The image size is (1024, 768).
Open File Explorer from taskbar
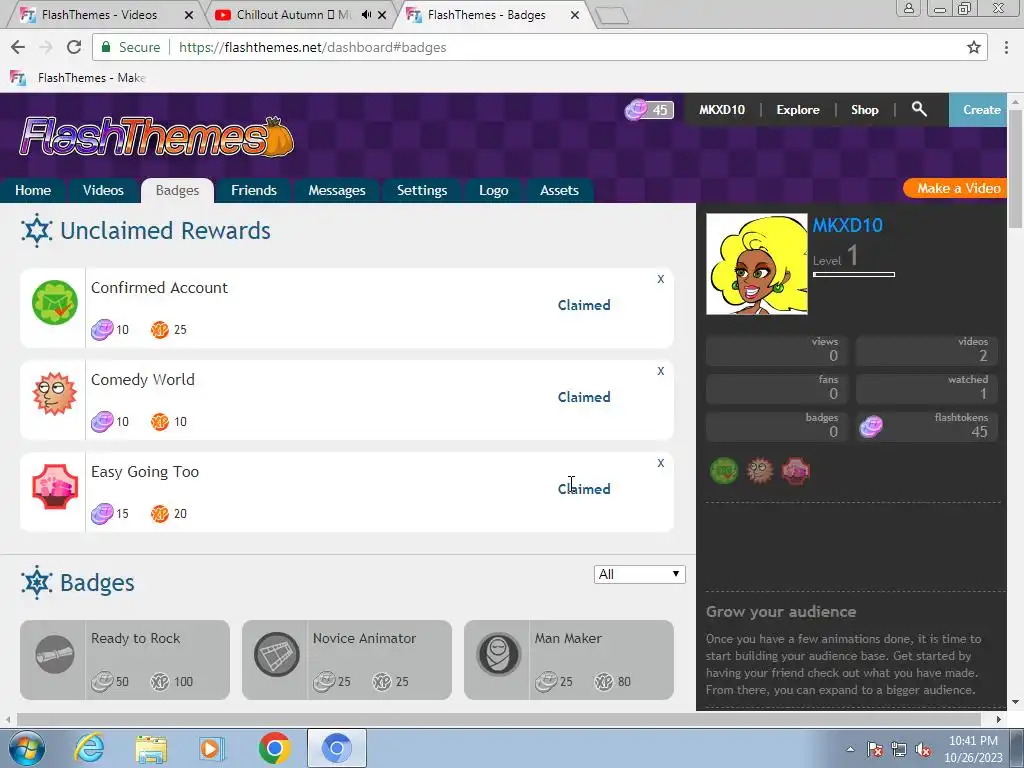[x=151, y=748]
